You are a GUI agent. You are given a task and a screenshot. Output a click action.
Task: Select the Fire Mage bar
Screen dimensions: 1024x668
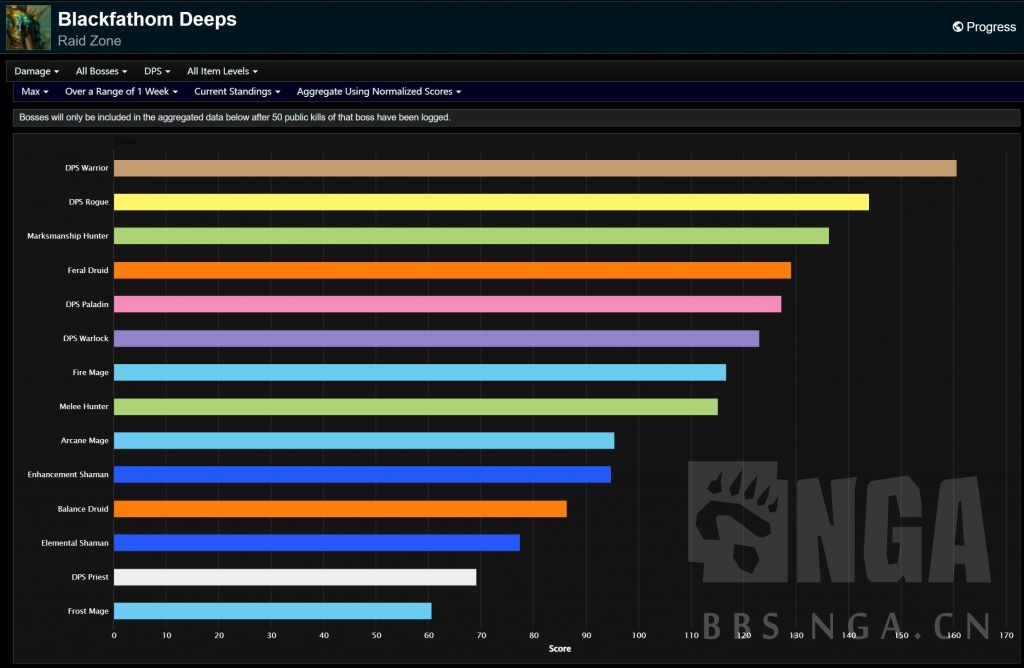[420, 372]
